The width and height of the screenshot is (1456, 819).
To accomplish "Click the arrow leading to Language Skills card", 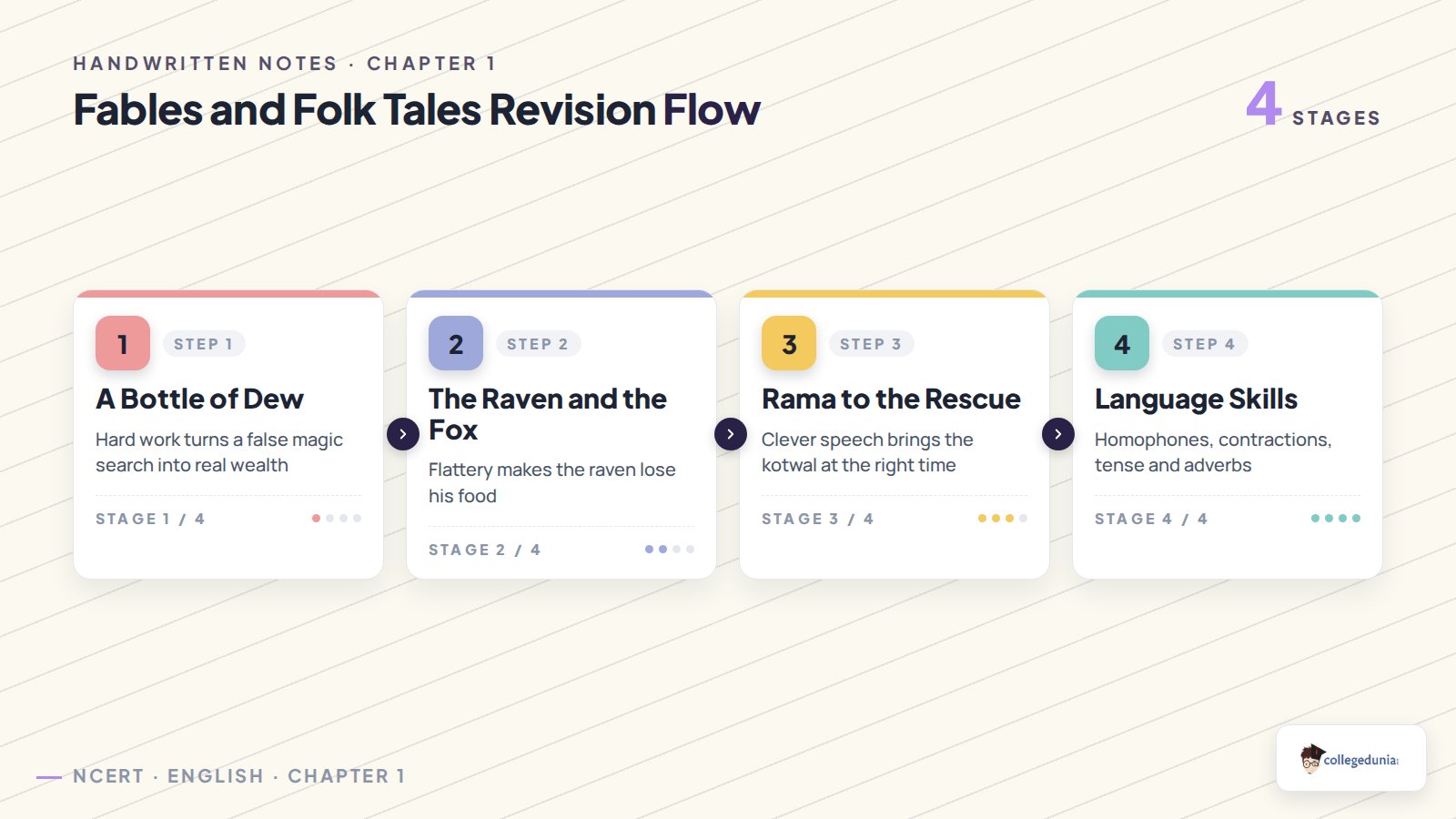I will pyautogui.click(x=1058, y=434).
